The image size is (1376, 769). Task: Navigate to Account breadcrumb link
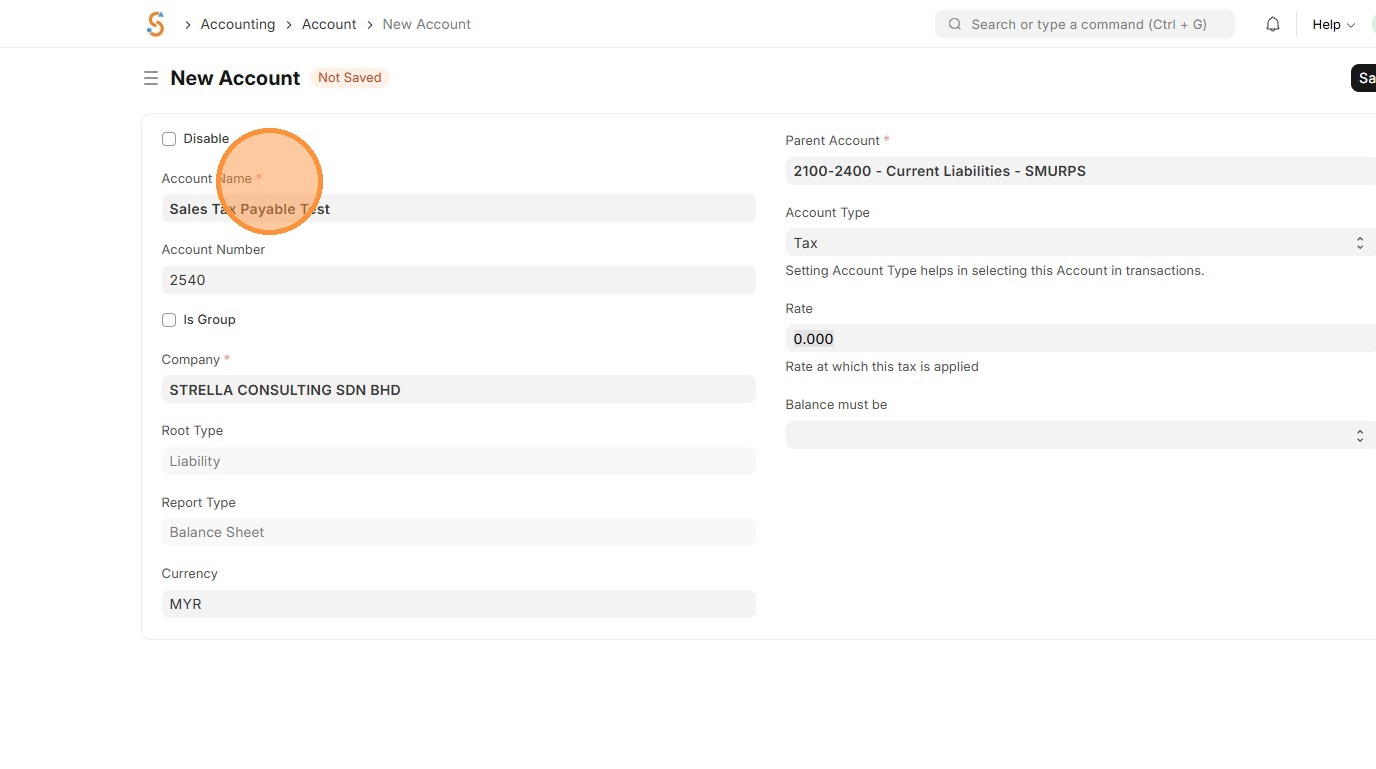pyautogui.click(x=329, y=24)
